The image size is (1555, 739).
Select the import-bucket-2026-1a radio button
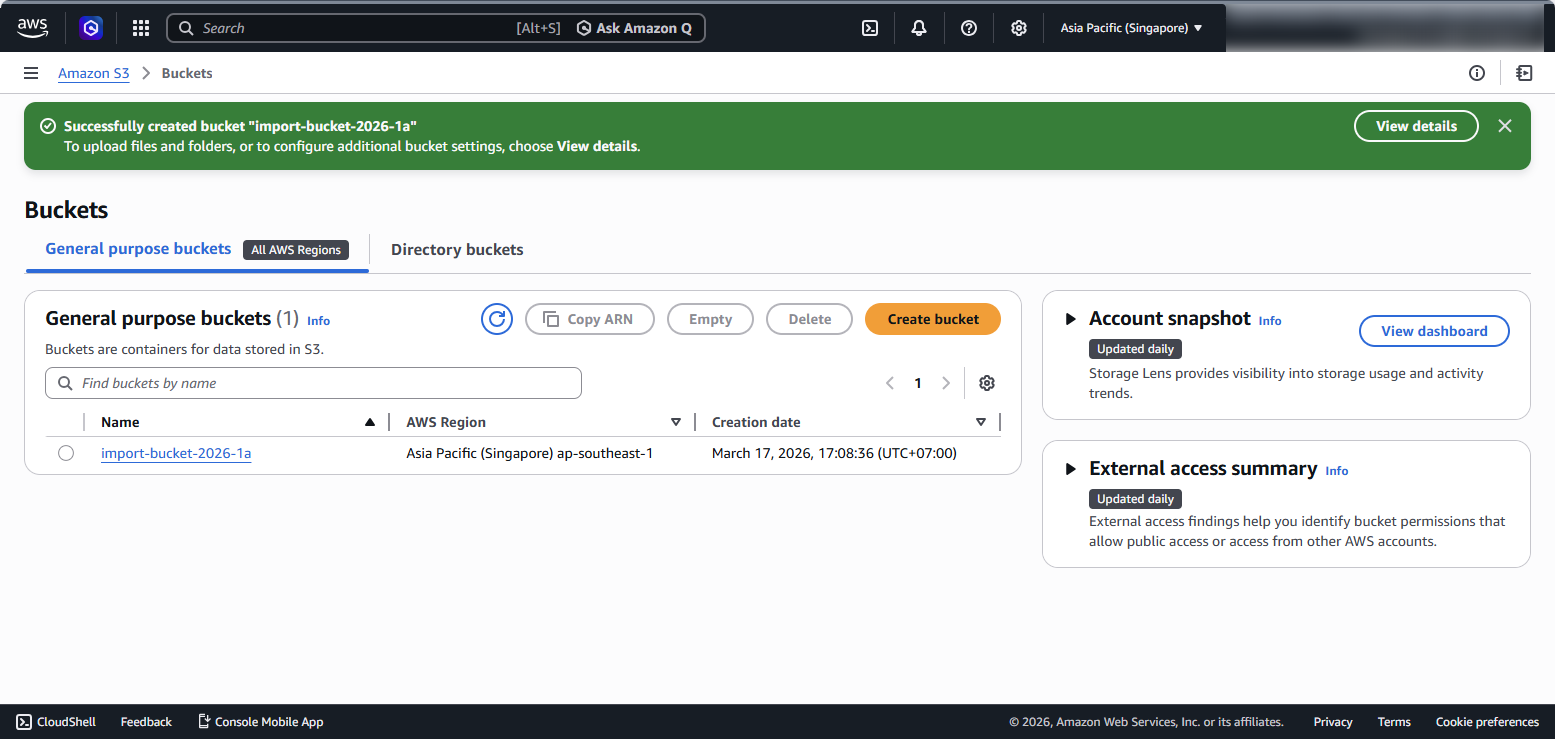click(66, 453)
